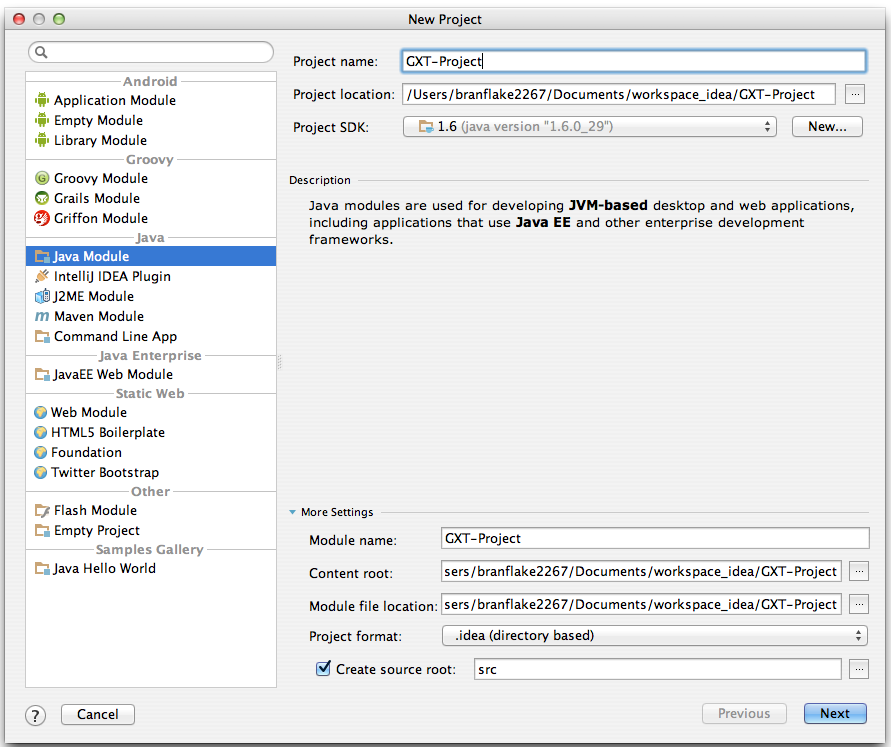Viewport: 891px width, 747px height.
Task: Click the Cancel button
Action: point(98,714)
